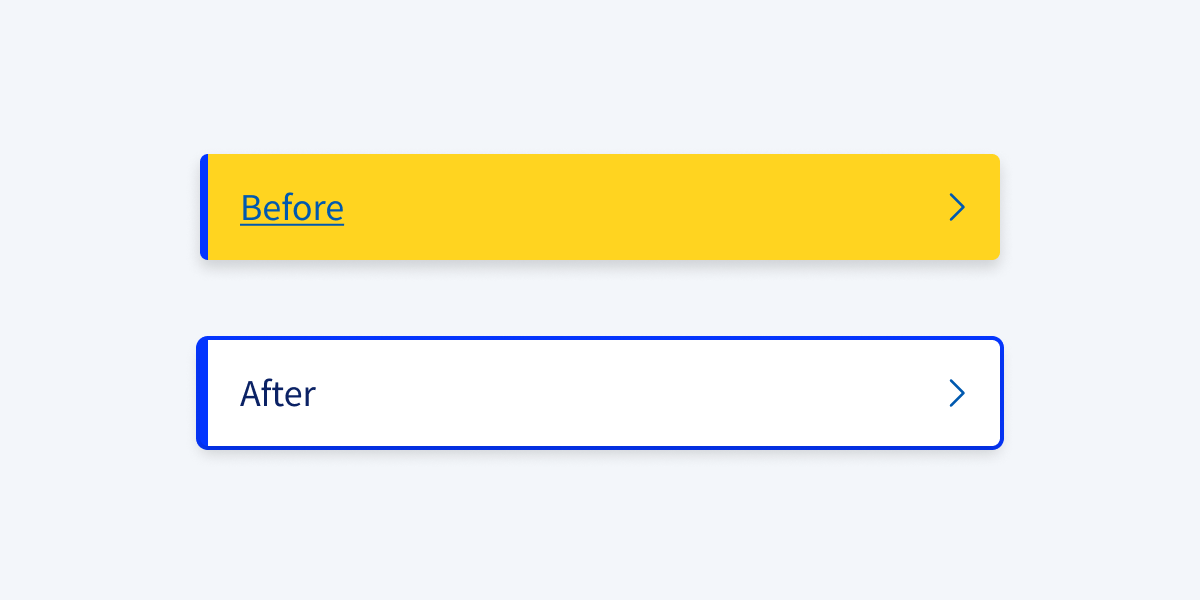Screen dimensions: 1200x600
Task: Navigate forward using the After card chevron
Action: 957,393
